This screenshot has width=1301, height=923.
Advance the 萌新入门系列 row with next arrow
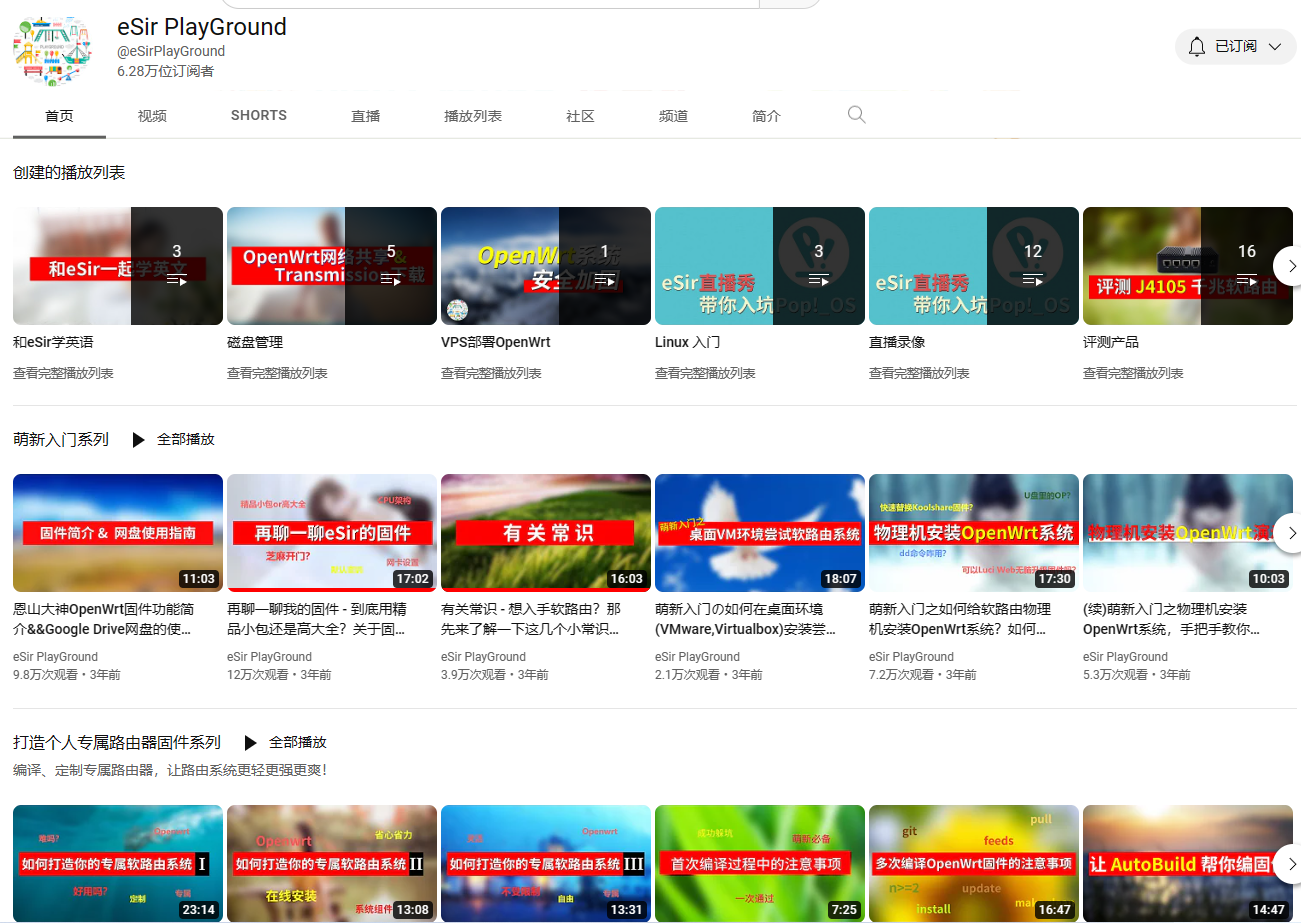tap(1291, 533)
